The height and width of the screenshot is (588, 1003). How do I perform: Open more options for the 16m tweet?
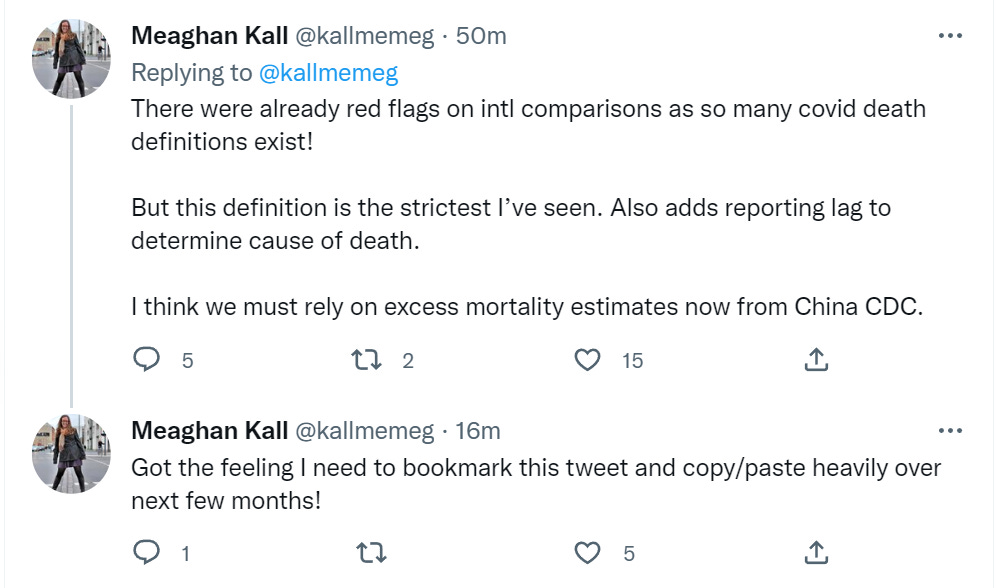coord(950,431)
